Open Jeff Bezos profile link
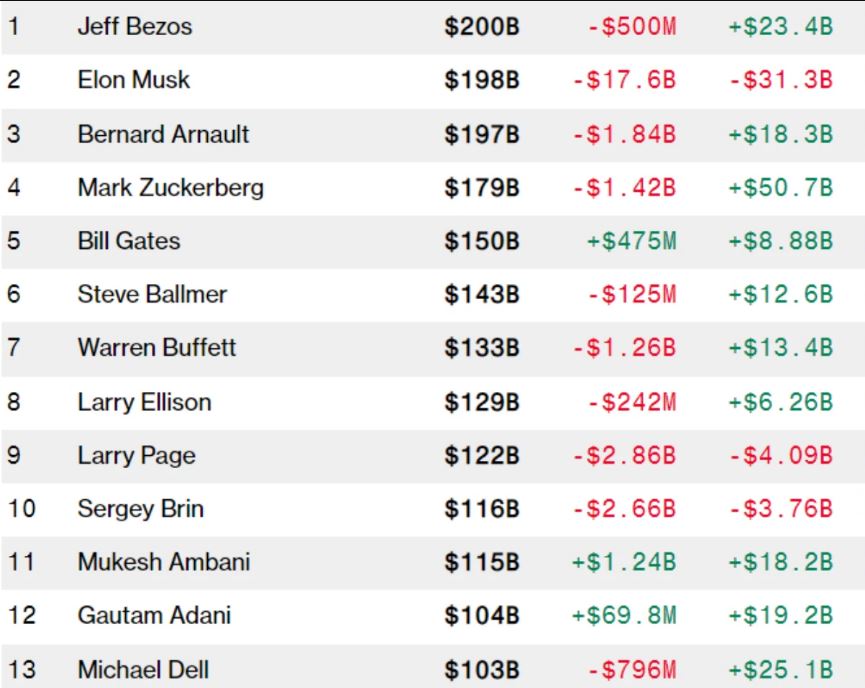Viewport: 865px width, 688px height. click(x=134, y=27)
